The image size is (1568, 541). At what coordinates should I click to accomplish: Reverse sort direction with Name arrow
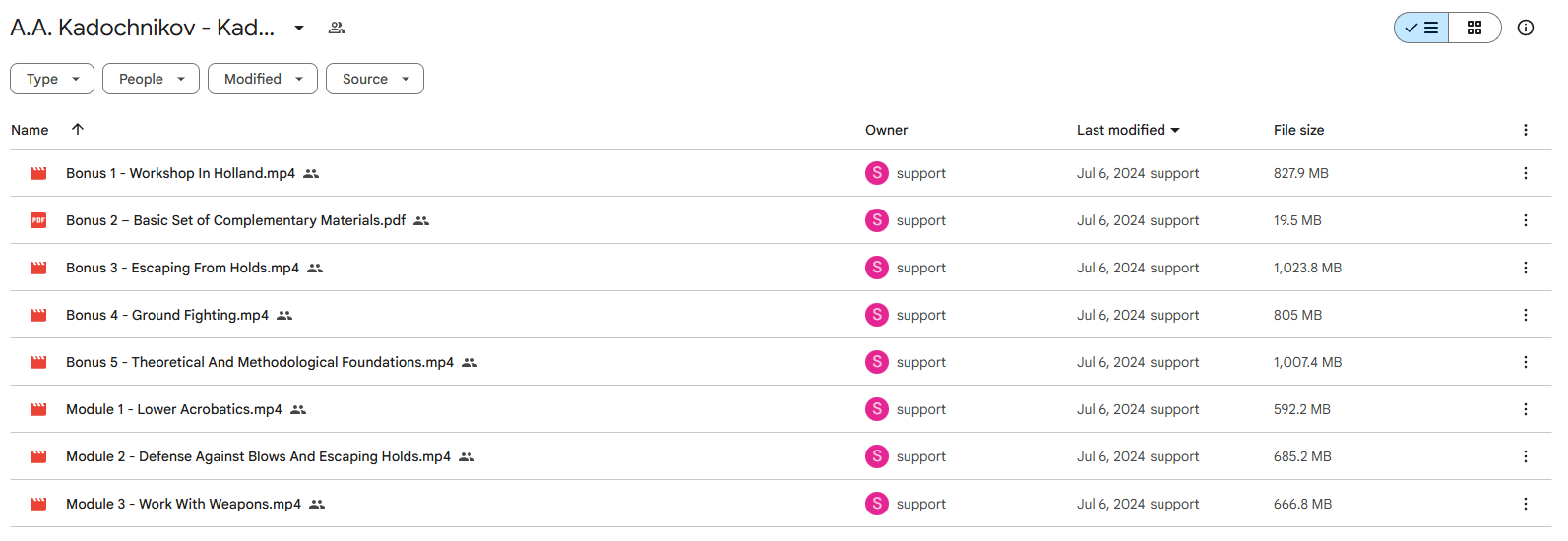pos(78,129)
